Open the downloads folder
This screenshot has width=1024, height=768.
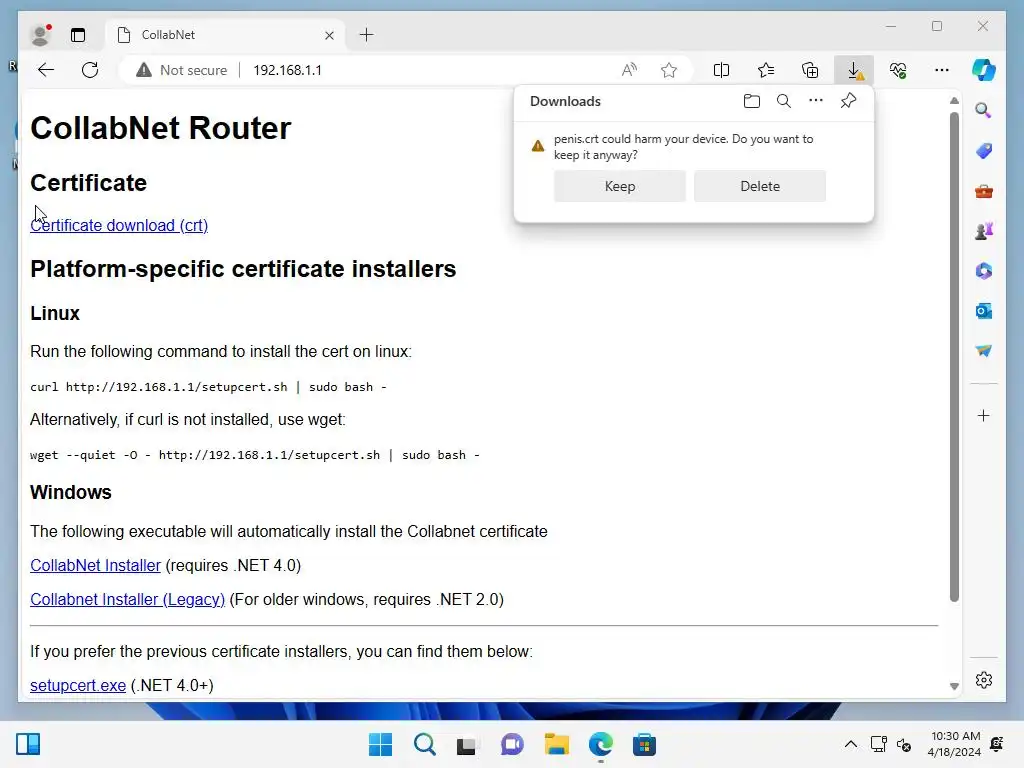coord(752,101)
